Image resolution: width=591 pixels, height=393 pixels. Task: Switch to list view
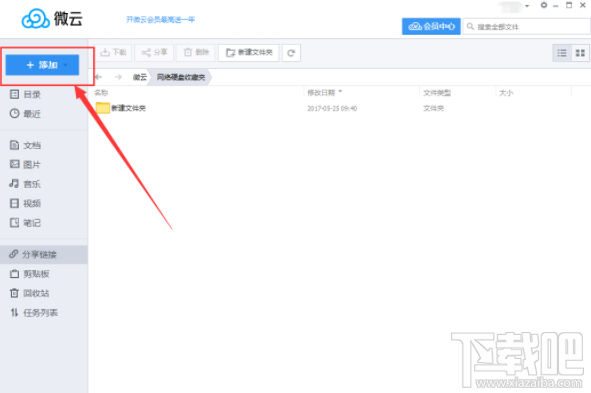pyautogui.click(x=562, y=53)
